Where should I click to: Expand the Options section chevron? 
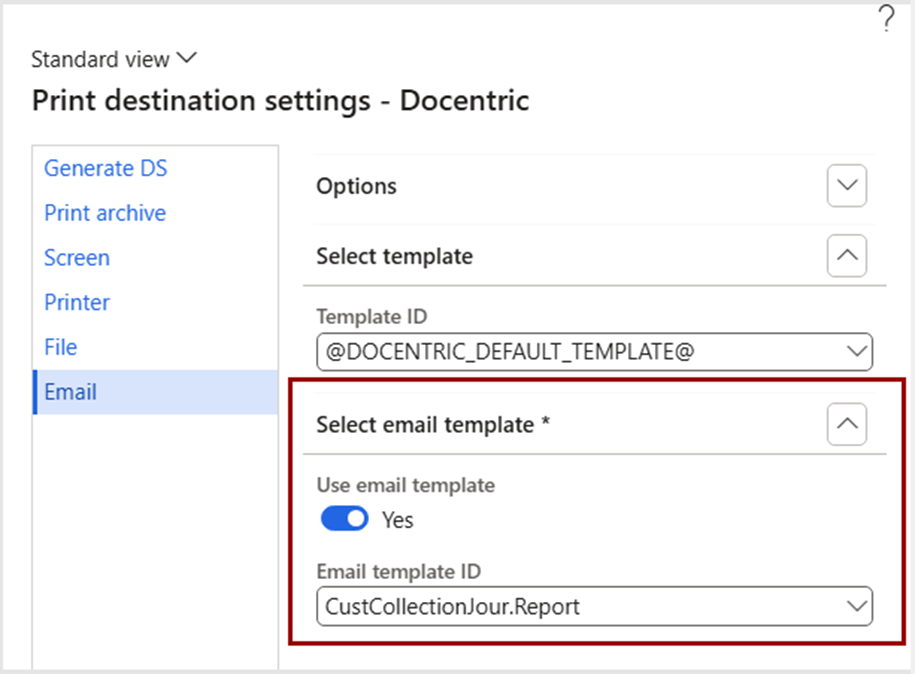click(847, 186)
